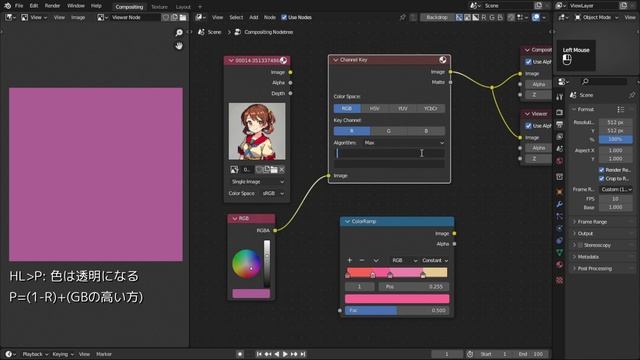Image resolution: width=640 pixels, height=360 pixels.
Task: Toggle the Use Nodes checkbox
Action: coord(284,18)
